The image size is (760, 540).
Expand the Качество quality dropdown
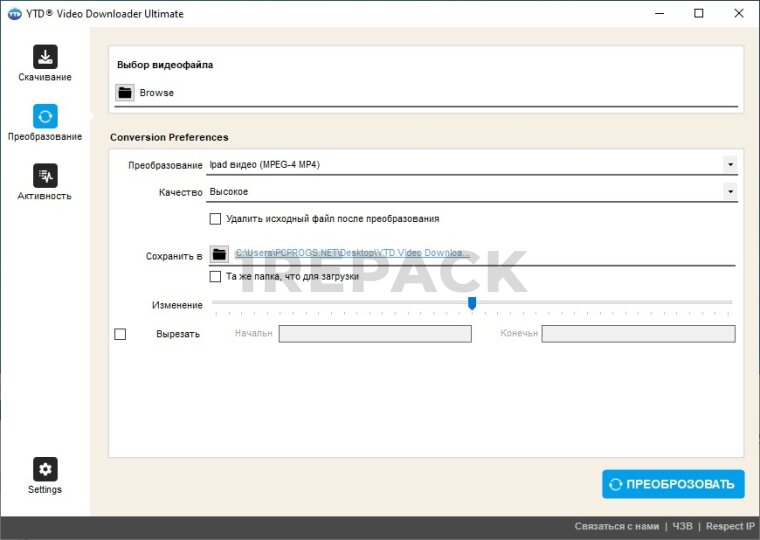click(x=730, y=191)
